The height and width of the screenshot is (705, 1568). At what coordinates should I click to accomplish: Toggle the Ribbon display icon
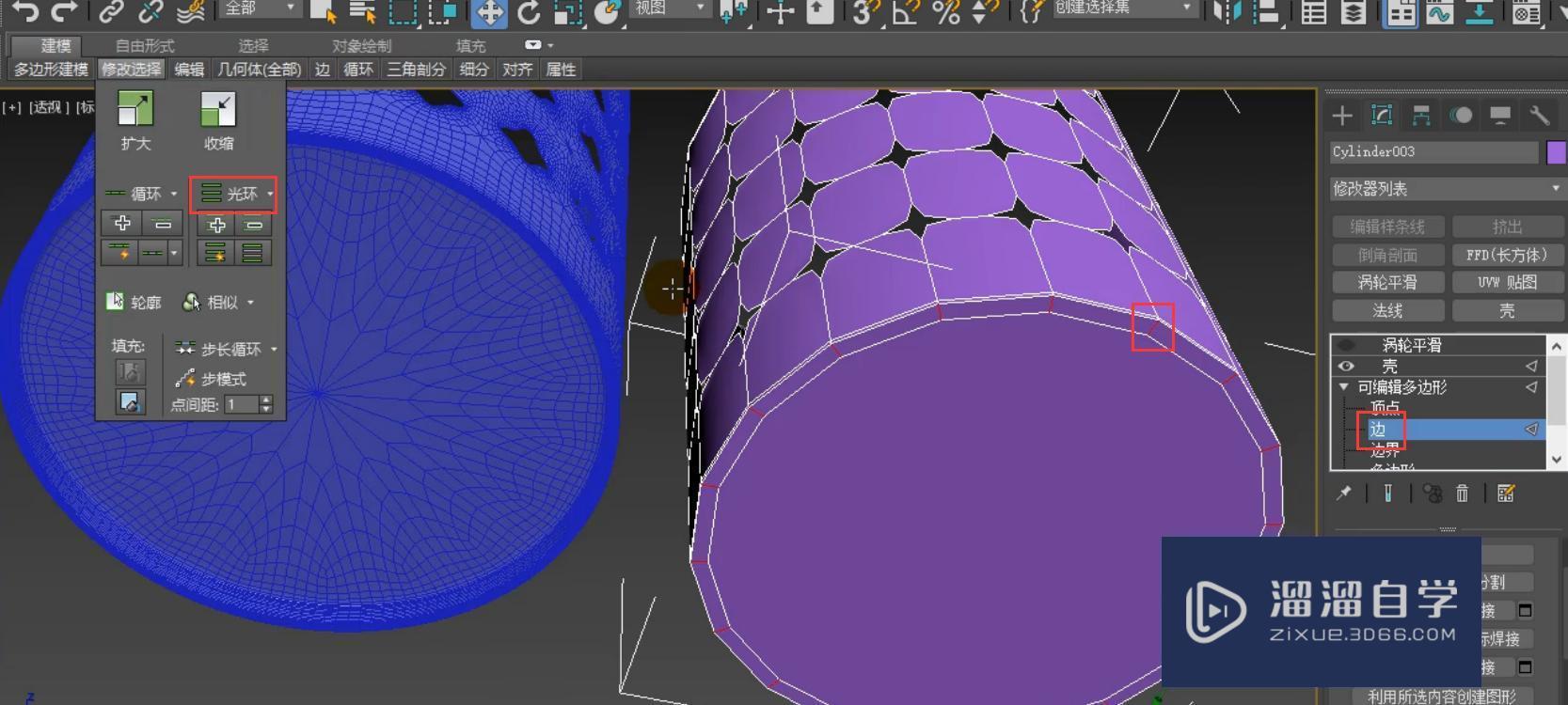coord(1401,11)
